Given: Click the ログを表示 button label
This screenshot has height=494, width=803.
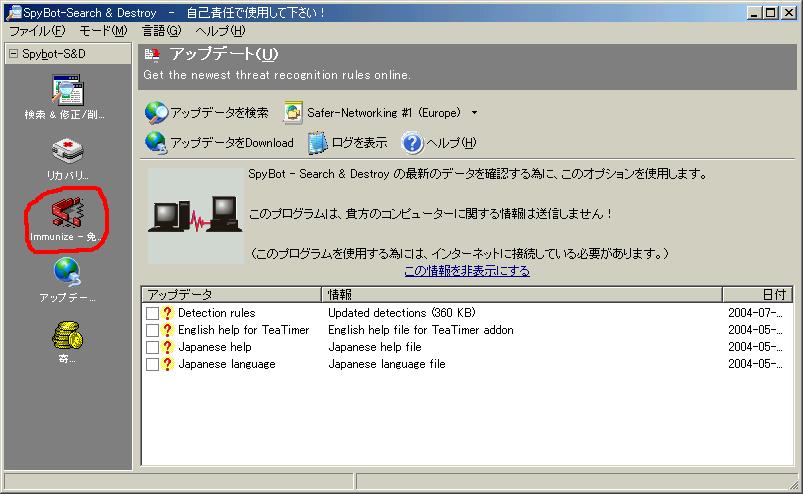Looking at the screenshot, I should (x=359, y=143).
